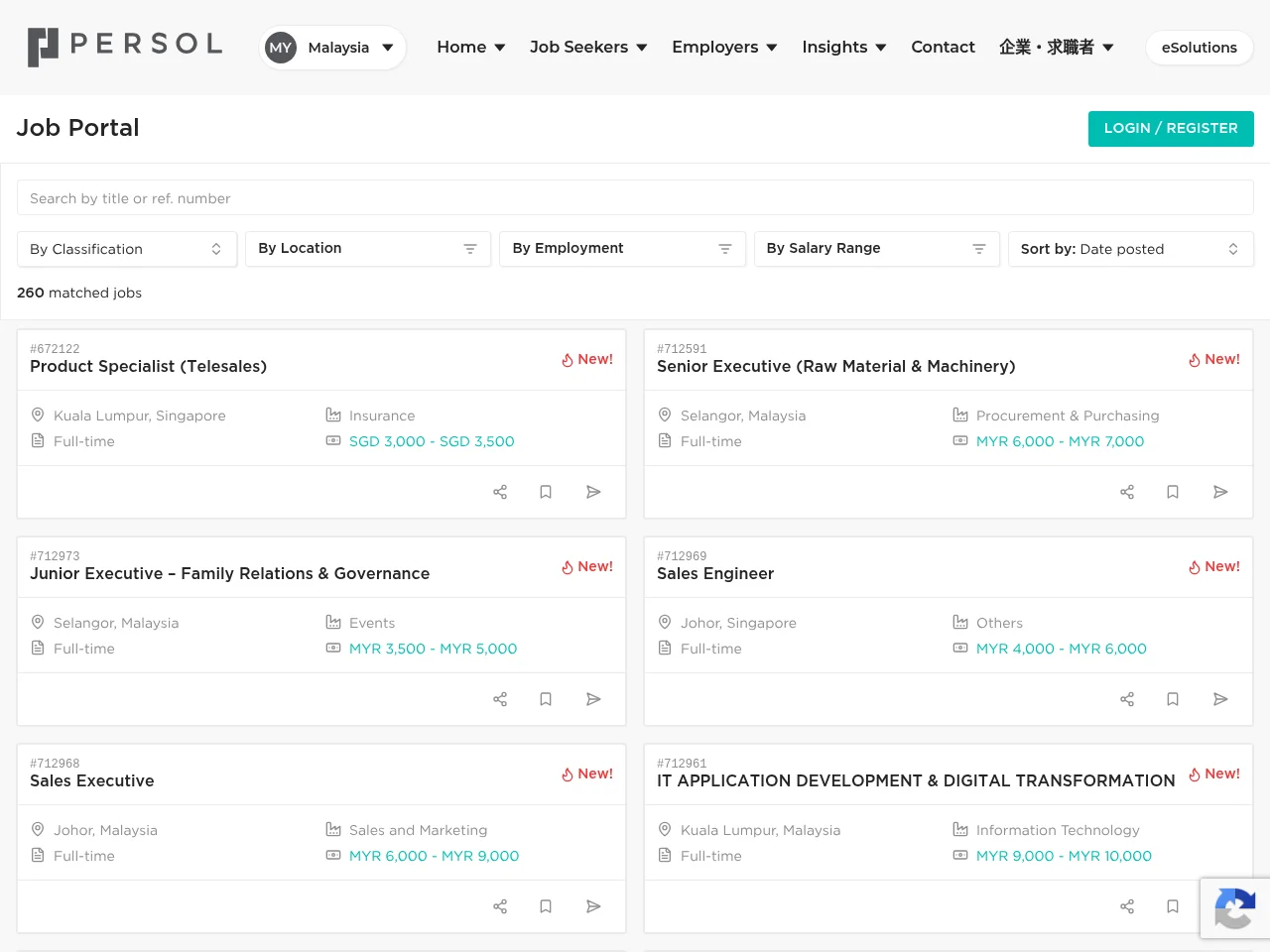The width and height of the screenshot is (1270, 952).
Task: Click the PERSOL logo
Action: (x=124, y=47)
